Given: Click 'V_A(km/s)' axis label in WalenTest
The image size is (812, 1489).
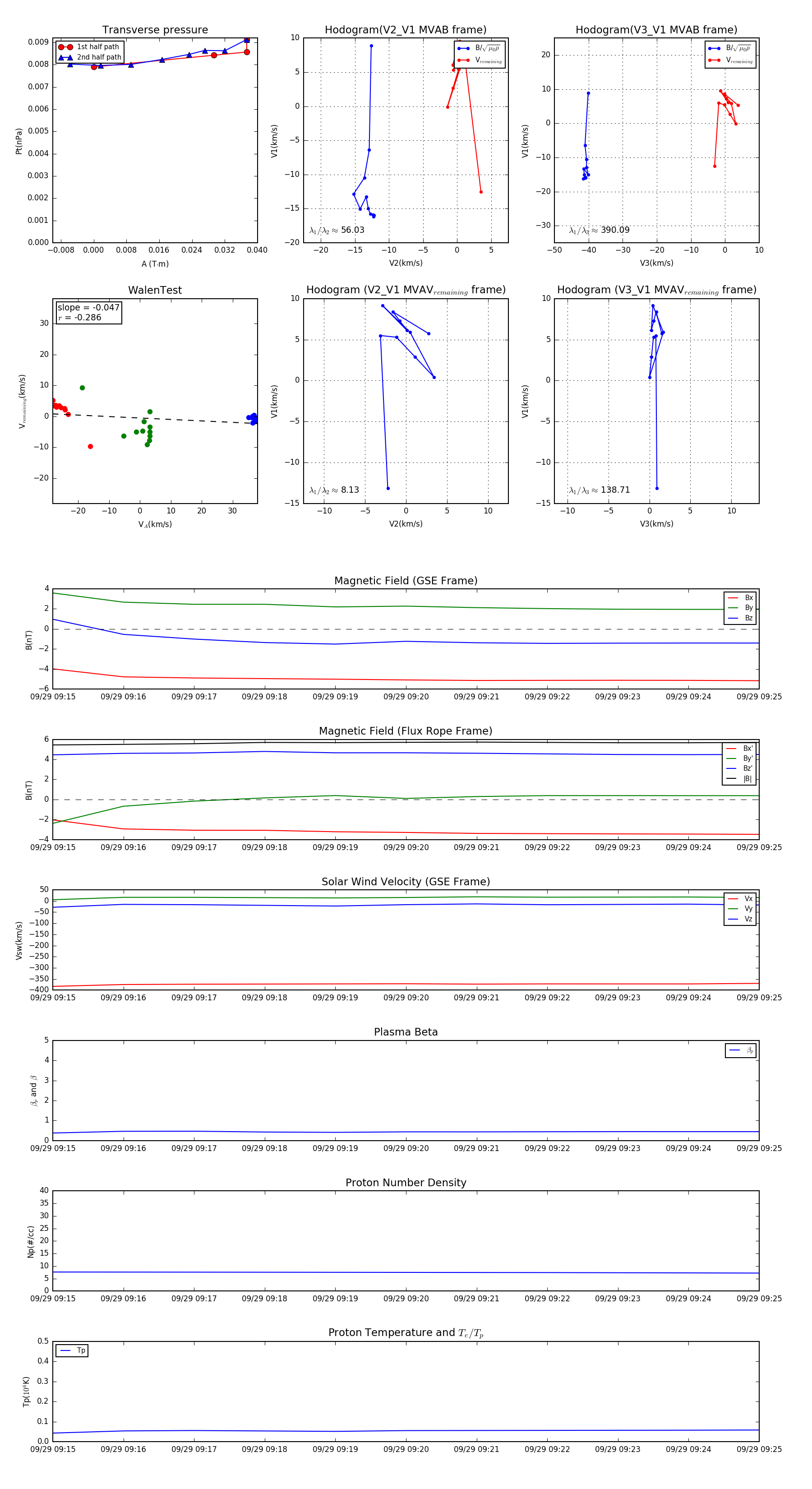Looking at the screenshot, I should (x=155, y=524).
